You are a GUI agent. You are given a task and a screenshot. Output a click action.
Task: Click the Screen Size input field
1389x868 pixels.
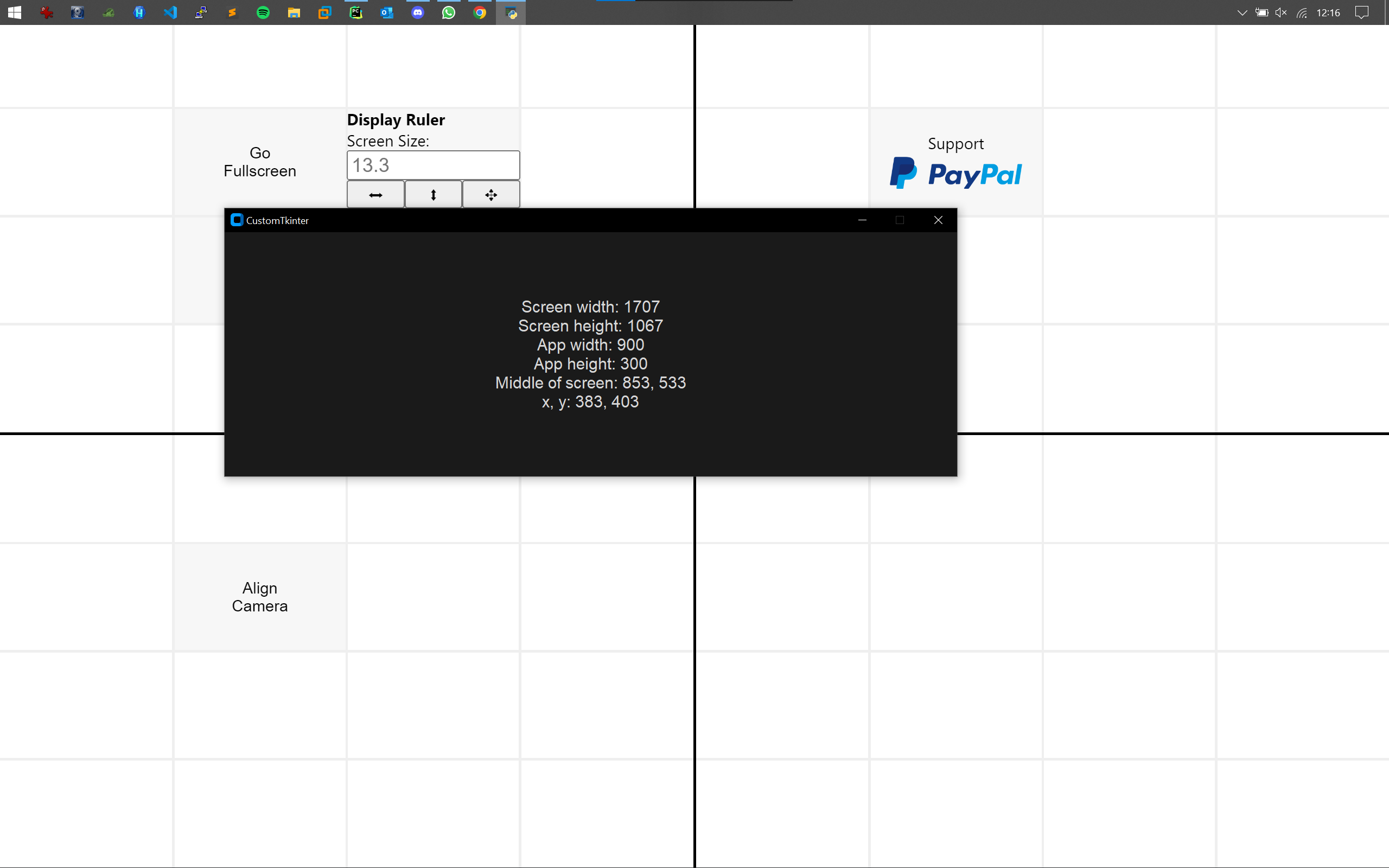click(433, 165)
